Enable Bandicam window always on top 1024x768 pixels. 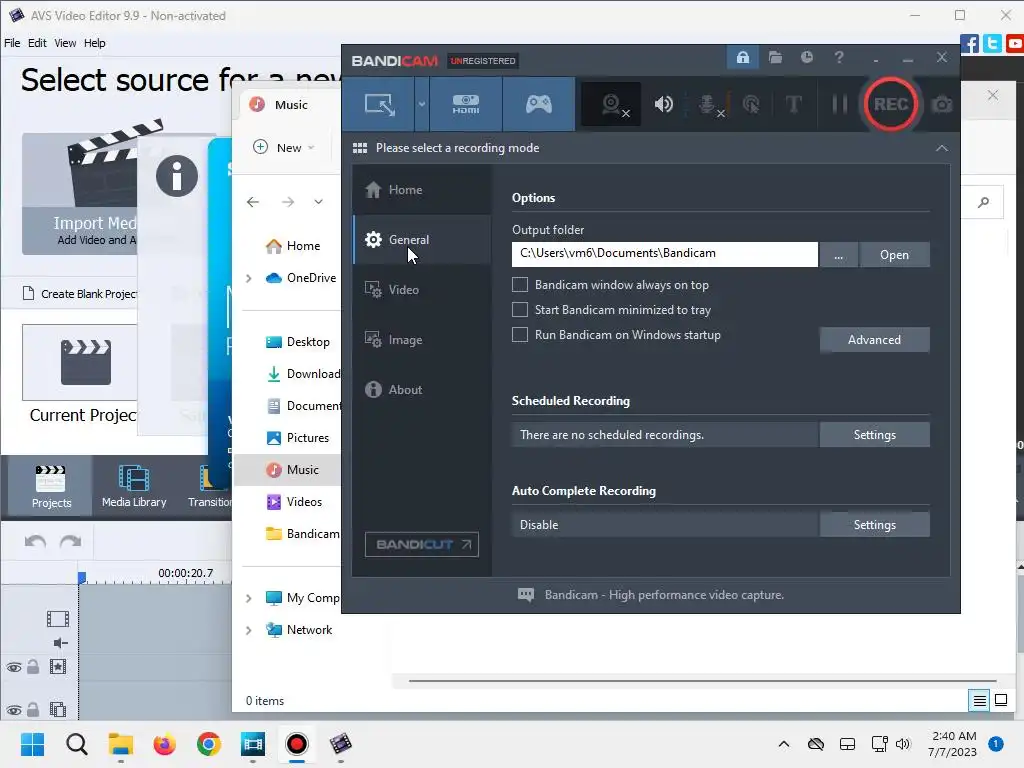pyautogui.click(x=520, y=285)
